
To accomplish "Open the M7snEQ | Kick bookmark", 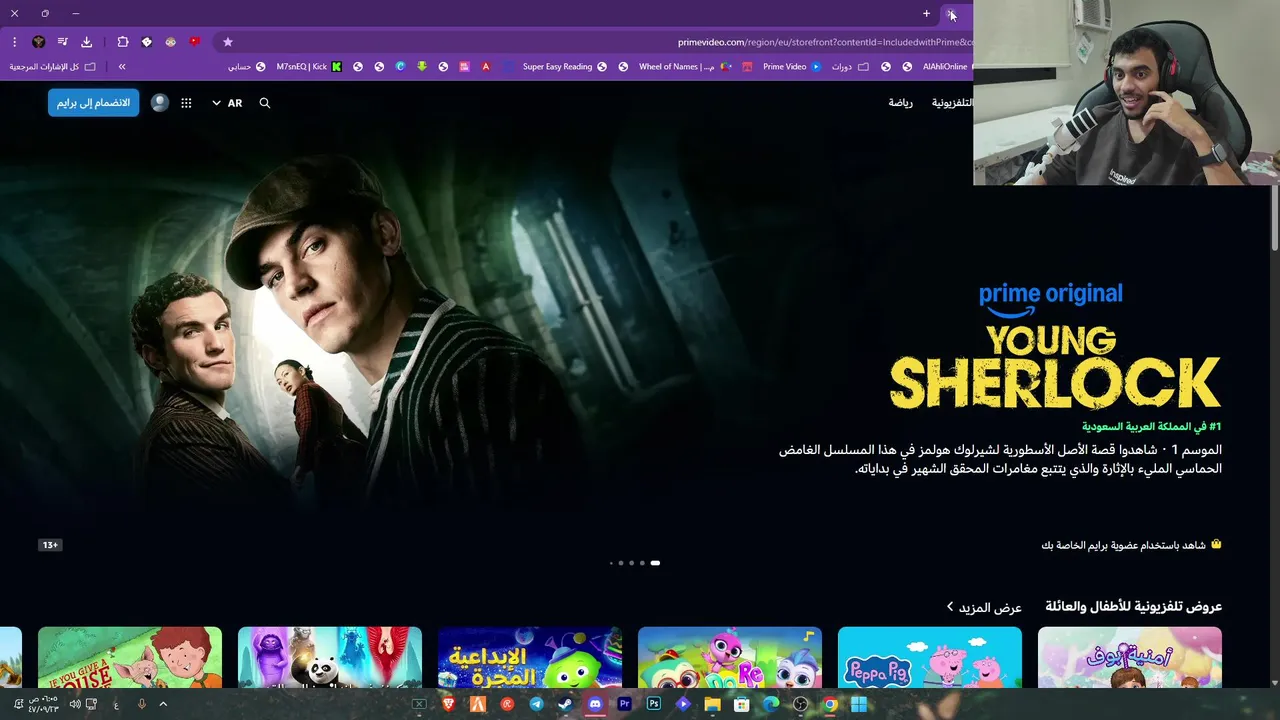I will (309, 67).
